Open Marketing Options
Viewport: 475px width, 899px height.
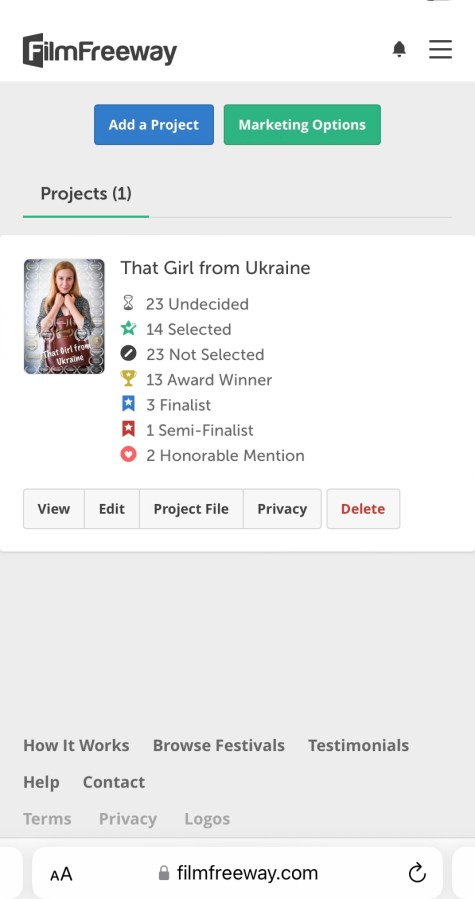[x=302, y=124]
